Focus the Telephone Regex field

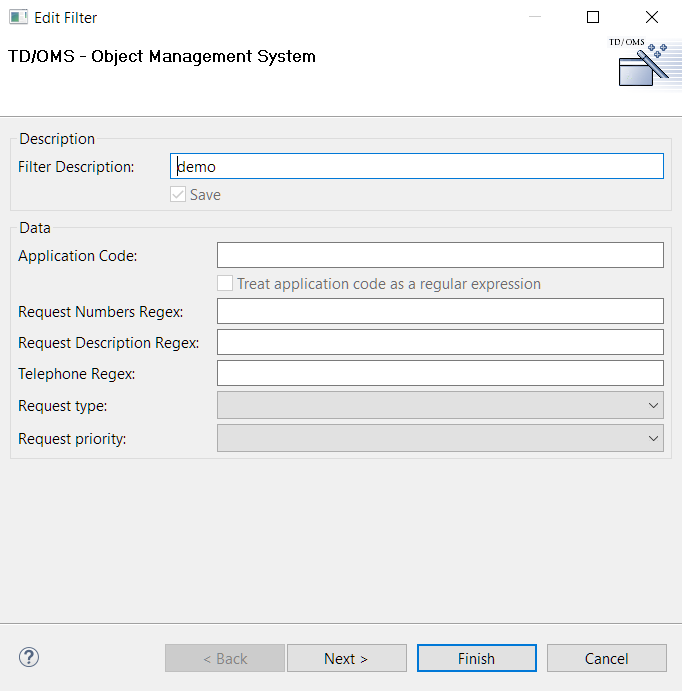click(x=440, y=373)
